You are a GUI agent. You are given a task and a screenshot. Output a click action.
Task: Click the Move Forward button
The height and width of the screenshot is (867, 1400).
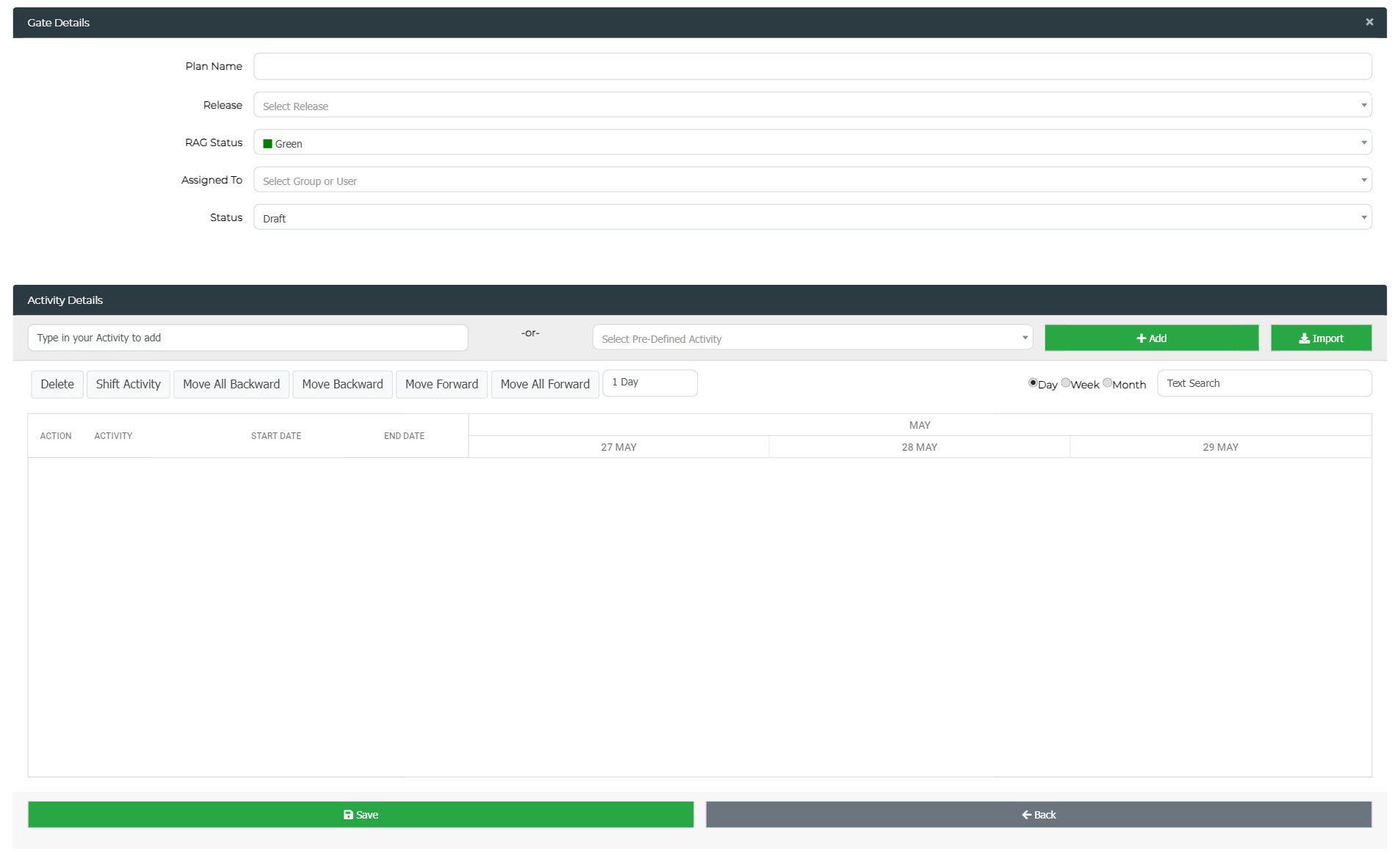click(441, 384)
